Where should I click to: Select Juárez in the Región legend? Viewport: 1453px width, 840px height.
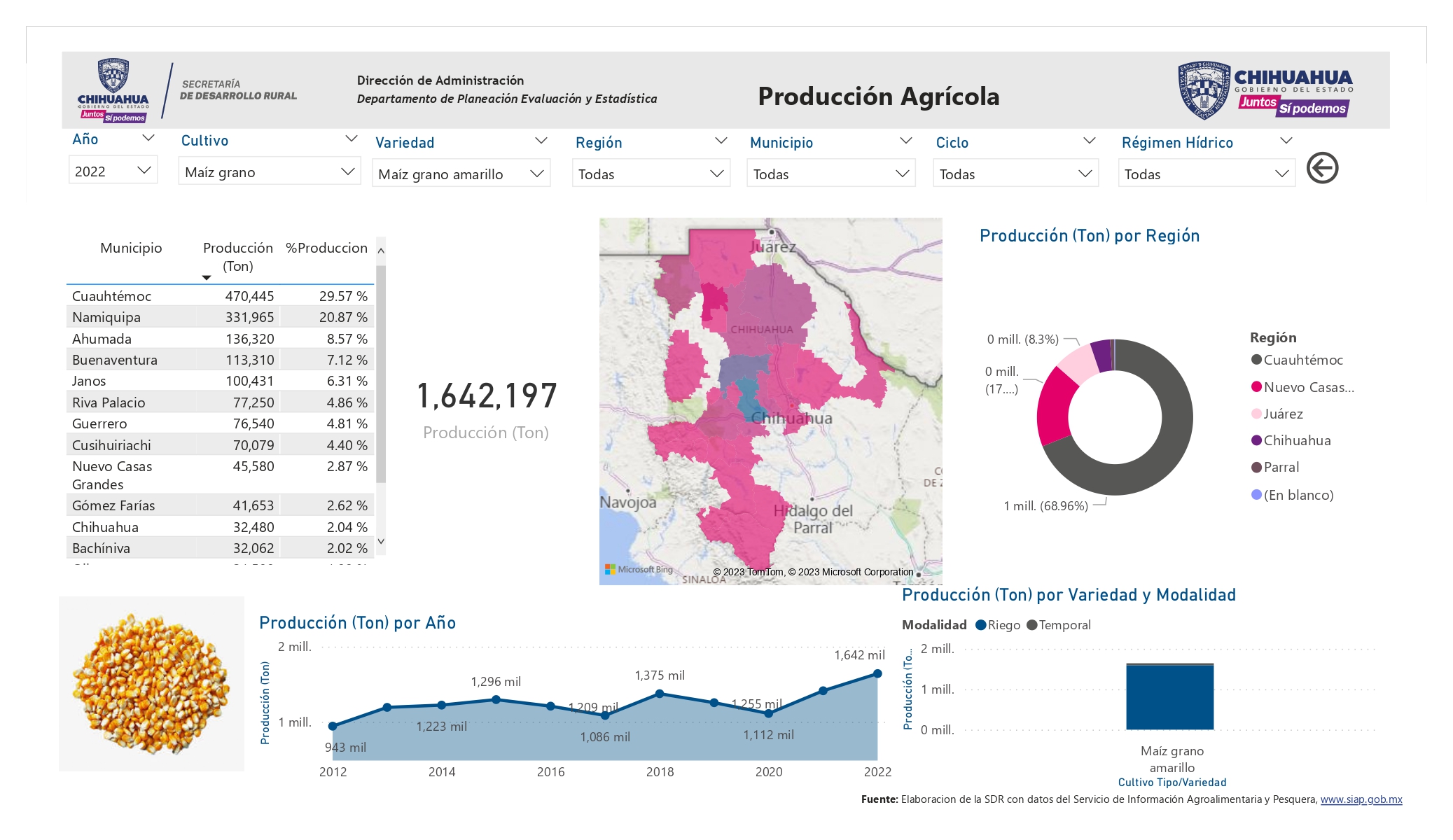click(x=1277, y=414)
